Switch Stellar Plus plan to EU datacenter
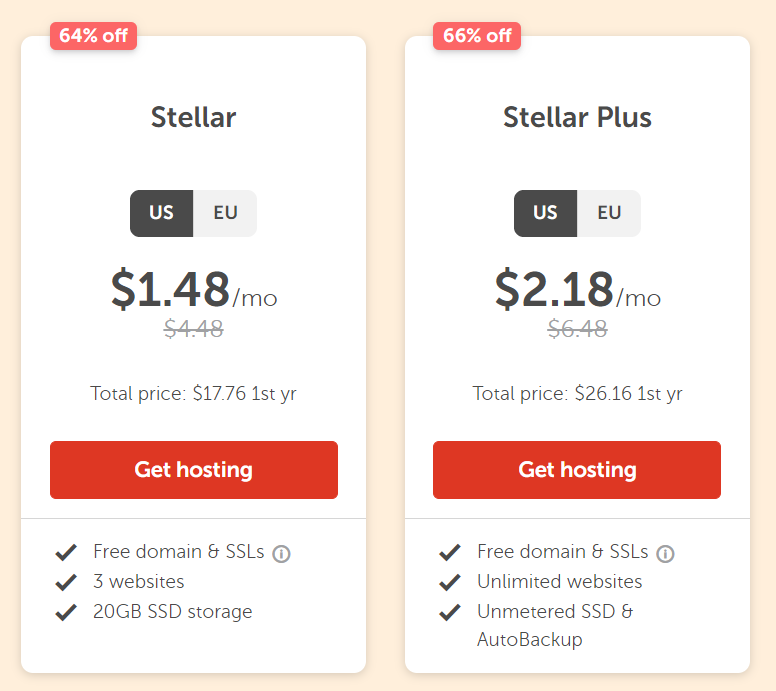The height and width of the screenshot is (691, 776). 609,213
